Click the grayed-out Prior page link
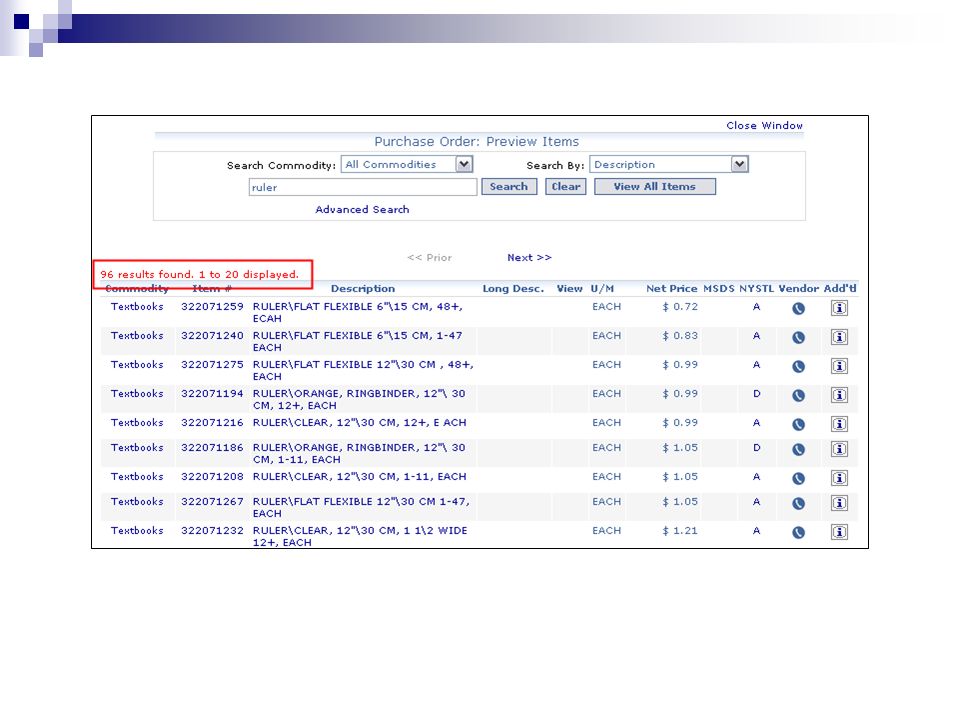The height and width of the screenshot is (720, 960). click(x=430, y=258)
